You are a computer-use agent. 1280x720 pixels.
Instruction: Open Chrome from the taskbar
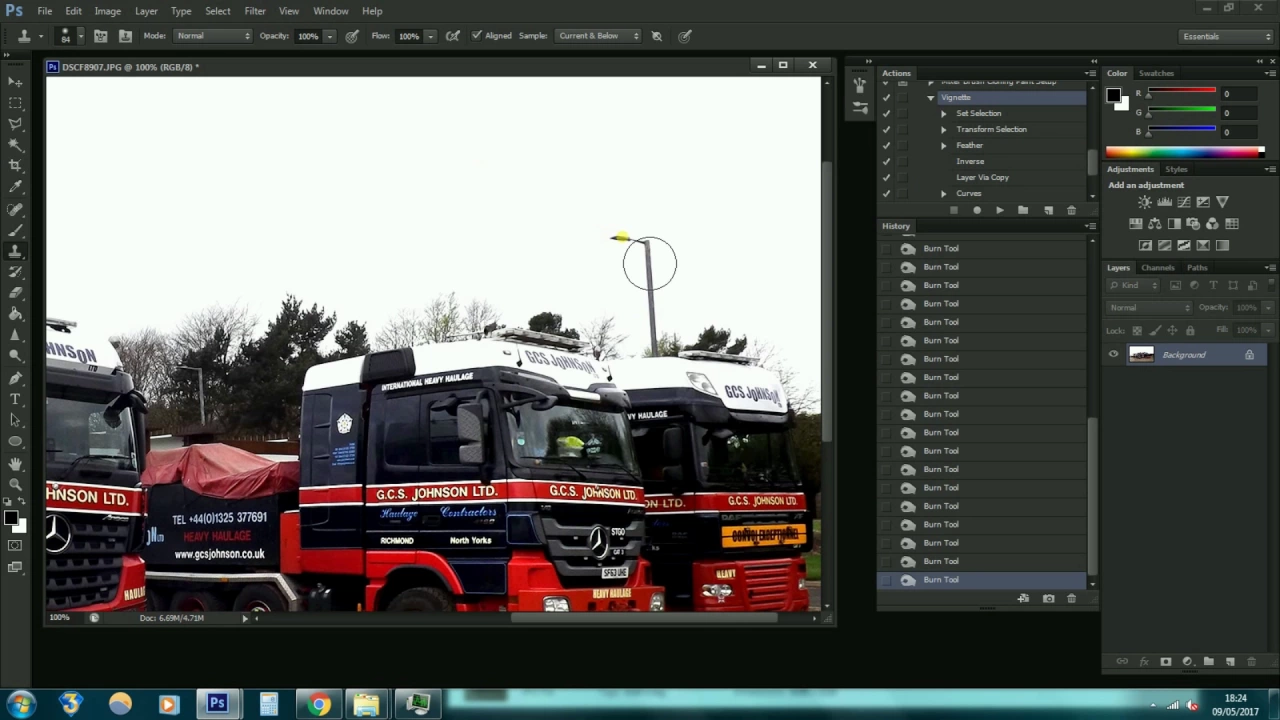coord(318,704)
